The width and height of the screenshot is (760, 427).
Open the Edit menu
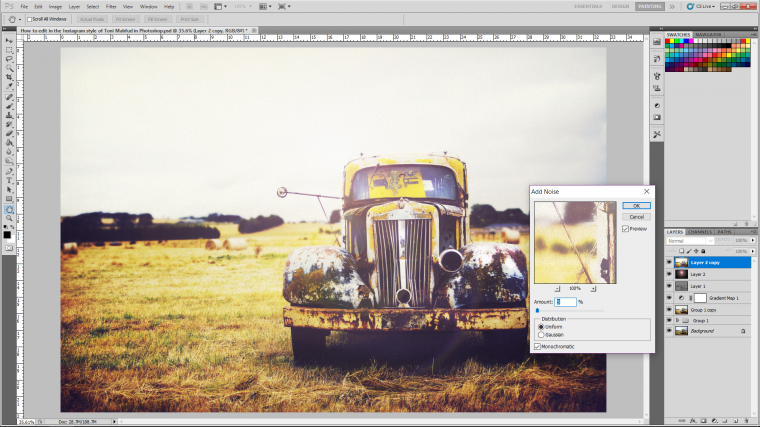(38, 7)
